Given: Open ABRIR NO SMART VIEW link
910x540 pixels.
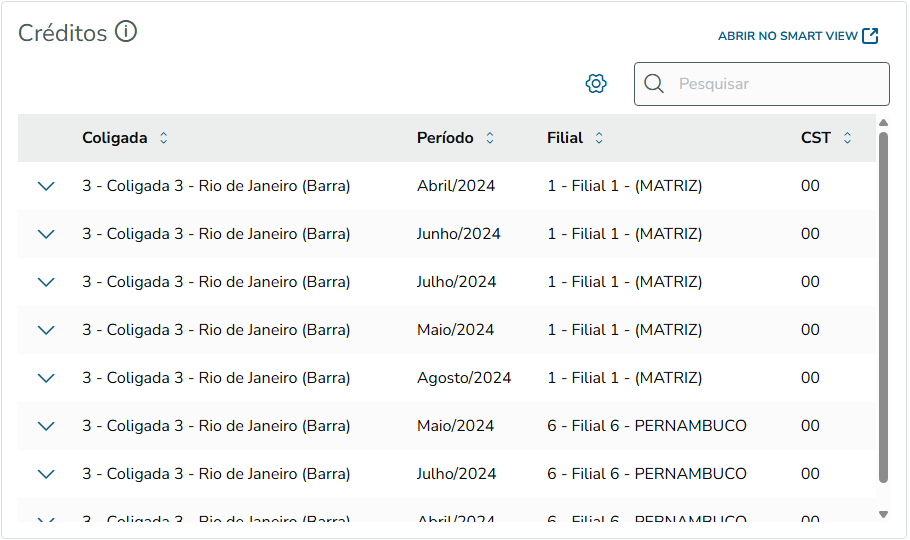Looking at the screenshot, I should pyautogui.click(x=788, y=36).
